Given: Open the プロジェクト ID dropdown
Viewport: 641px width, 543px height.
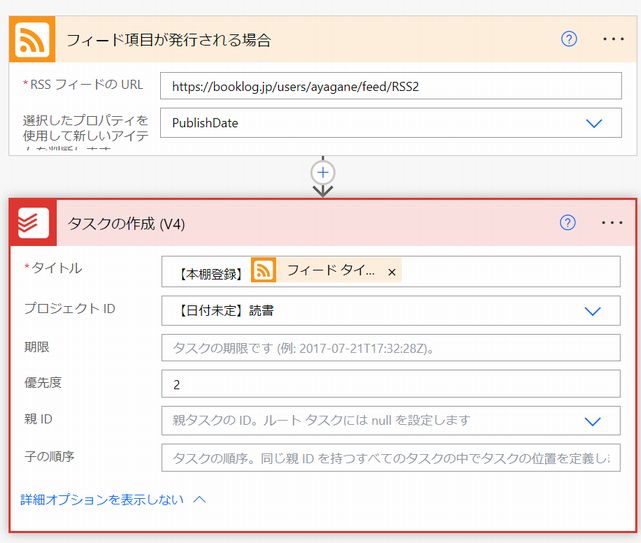Looking at the screenshot, I should (x=592, y=311).
